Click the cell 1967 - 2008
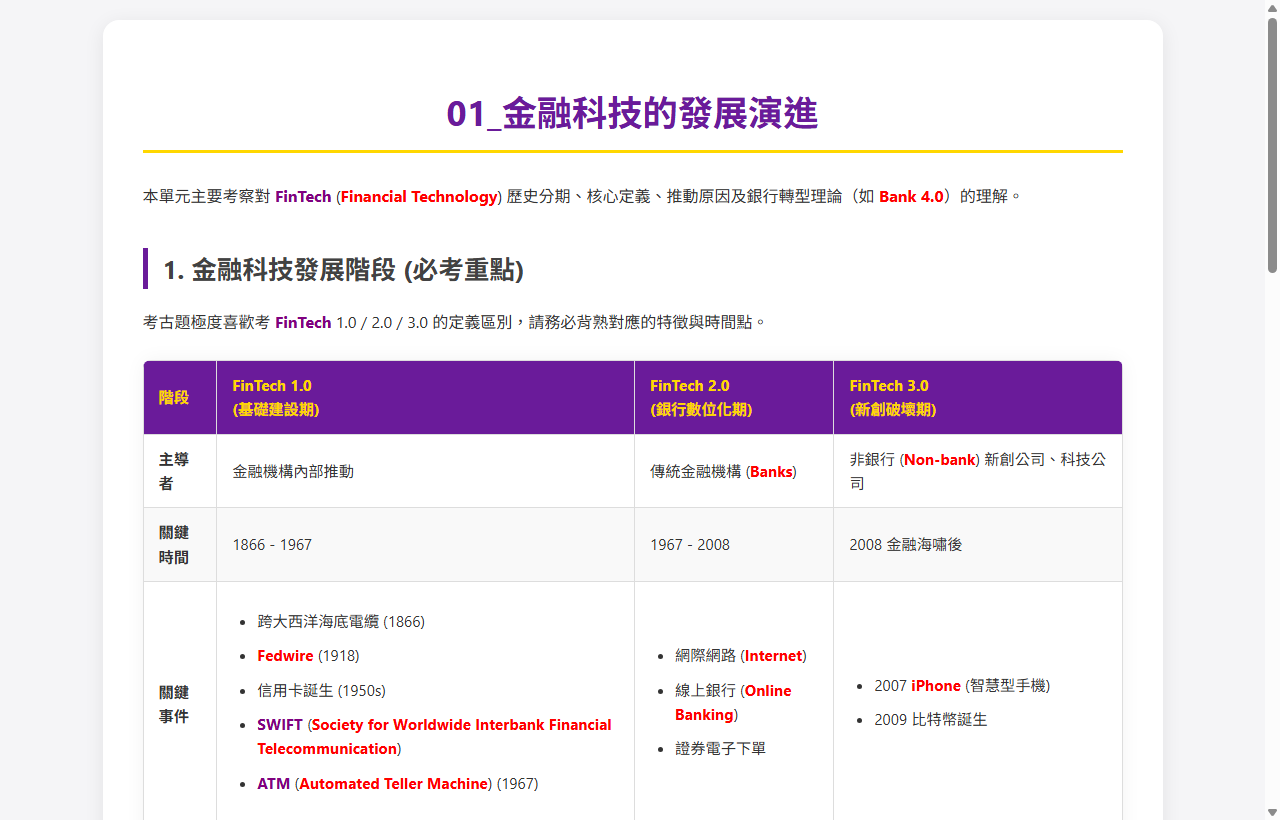The image size is (1280, 820). click(733, 544)
